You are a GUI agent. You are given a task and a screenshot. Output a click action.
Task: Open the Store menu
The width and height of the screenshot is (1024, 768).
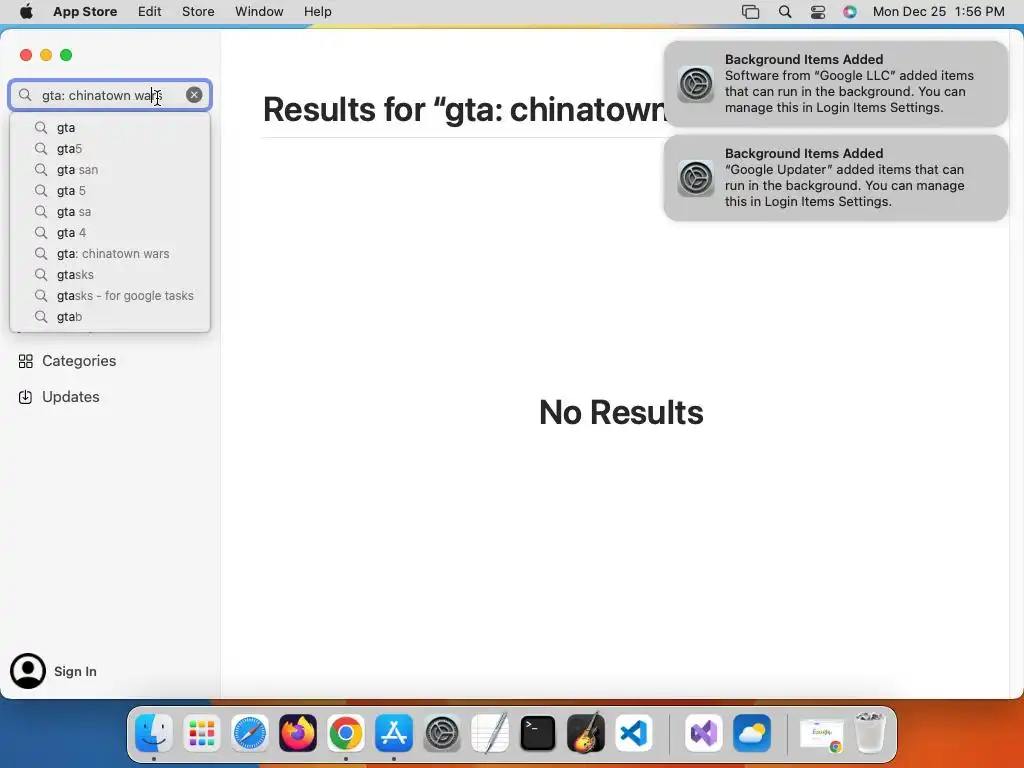click(x=198, y=11)
